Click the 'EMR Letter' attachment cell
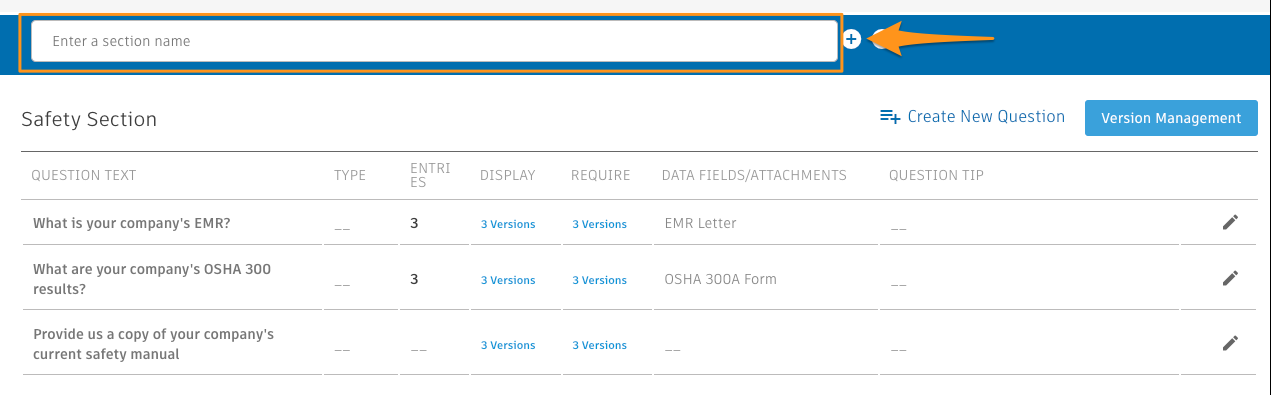 click(700, 223)
